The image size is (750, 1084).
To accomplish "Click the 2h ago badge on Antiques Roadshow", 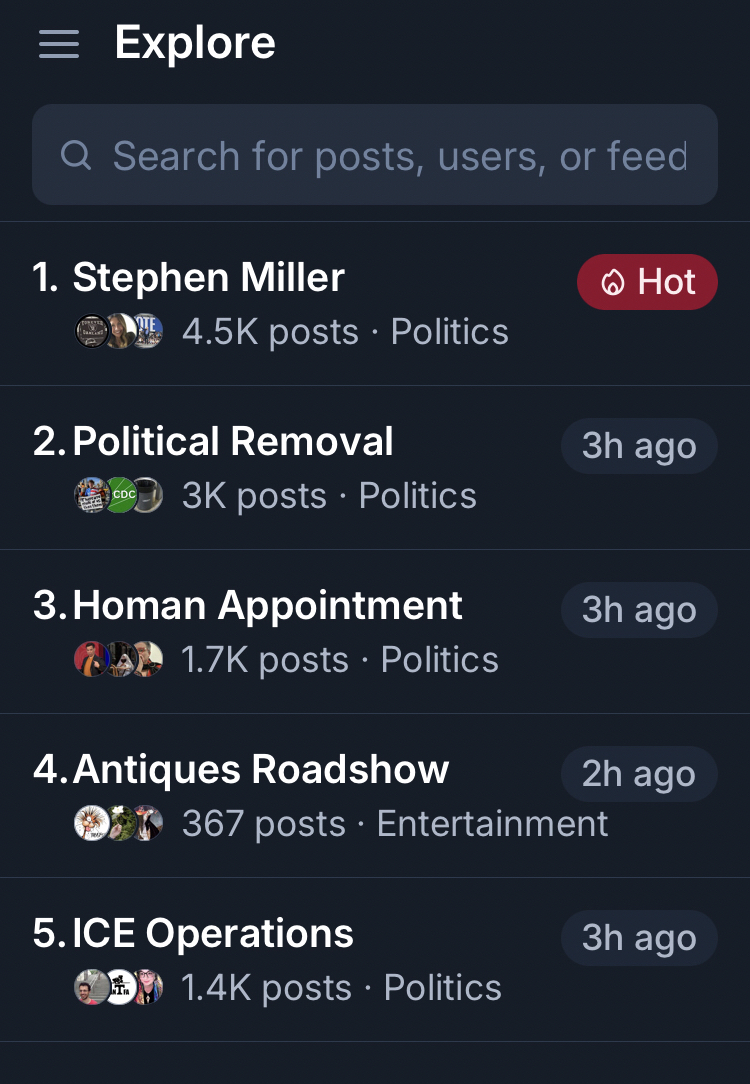I will coord(639,774).
